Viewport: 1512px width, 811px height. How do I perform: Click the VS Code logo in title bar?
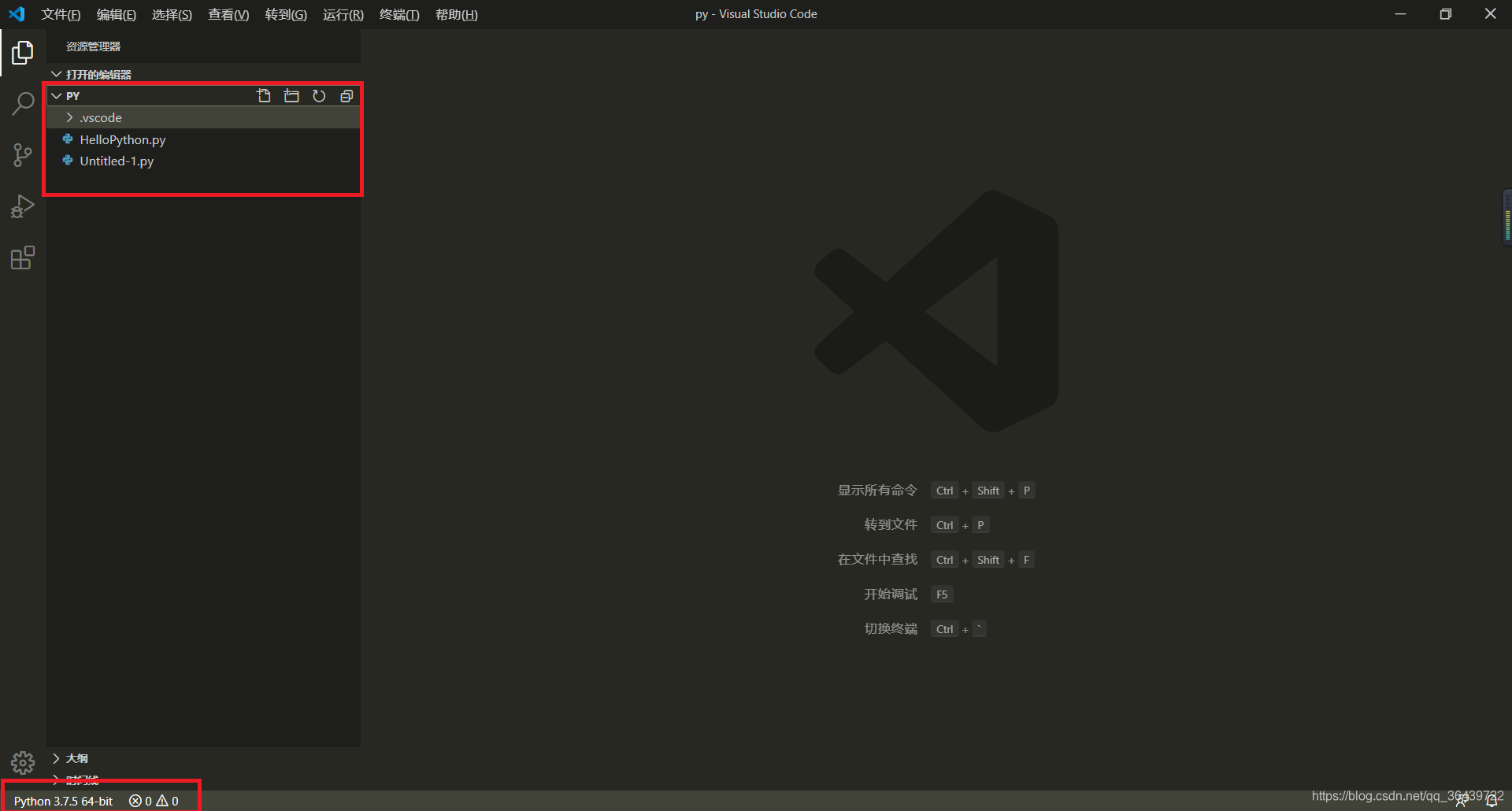tap(17, 14)
